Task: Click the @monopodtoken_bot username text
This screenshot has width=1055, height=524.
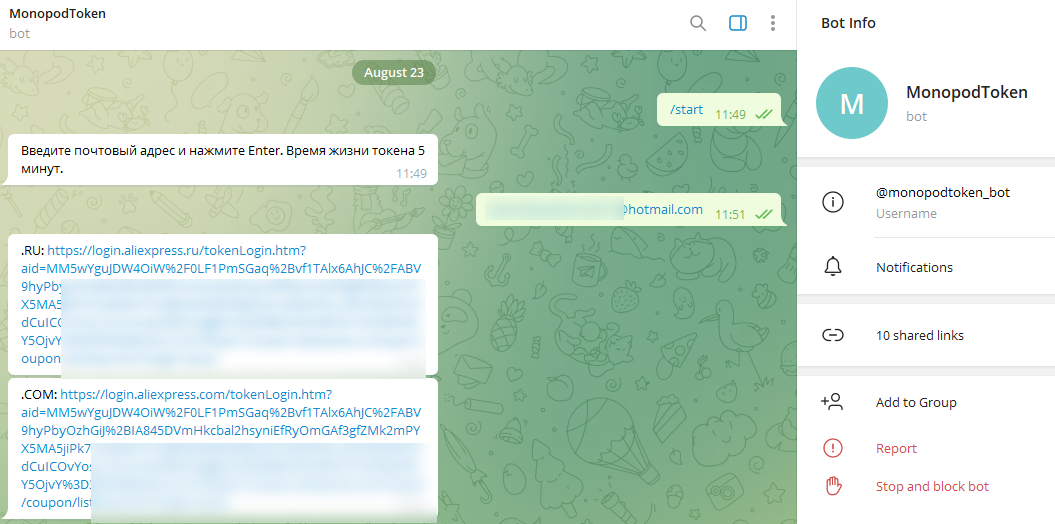Action: point(943,193)
